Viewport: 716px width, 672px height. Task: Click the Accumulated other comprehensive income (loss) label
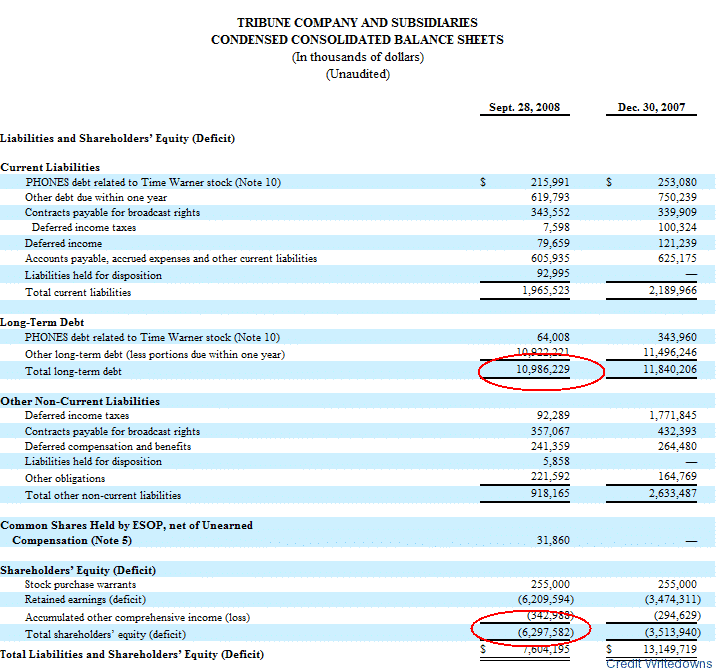point(135,617)
